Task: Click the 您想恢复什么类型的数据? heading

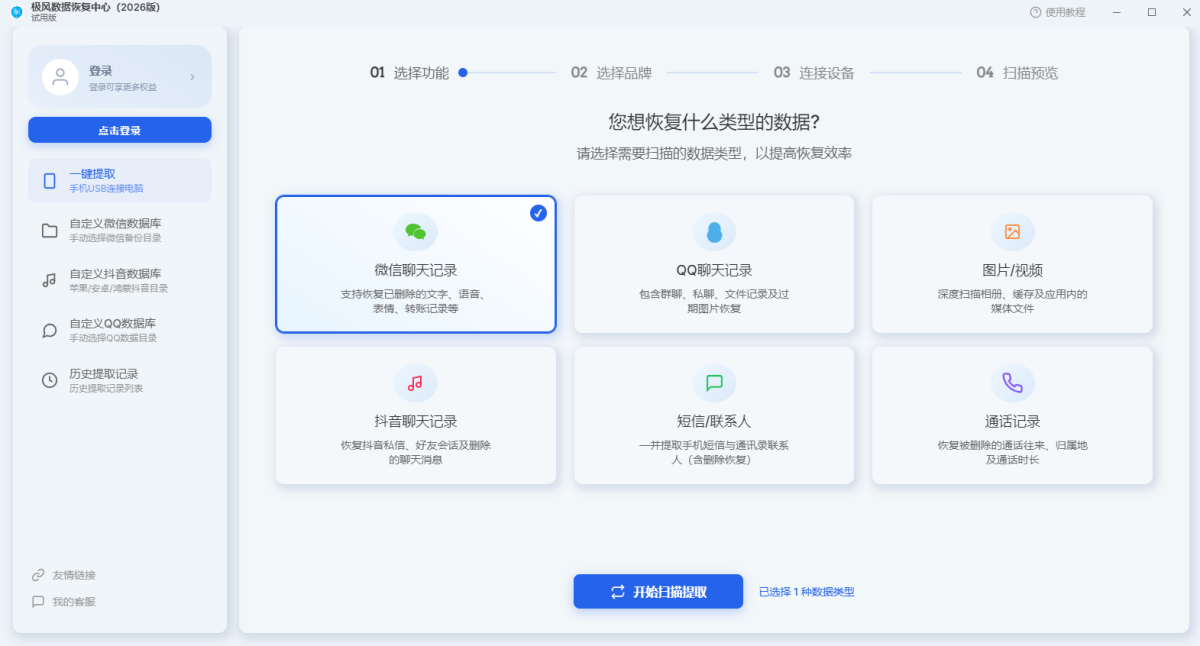Action: point(714,122)
